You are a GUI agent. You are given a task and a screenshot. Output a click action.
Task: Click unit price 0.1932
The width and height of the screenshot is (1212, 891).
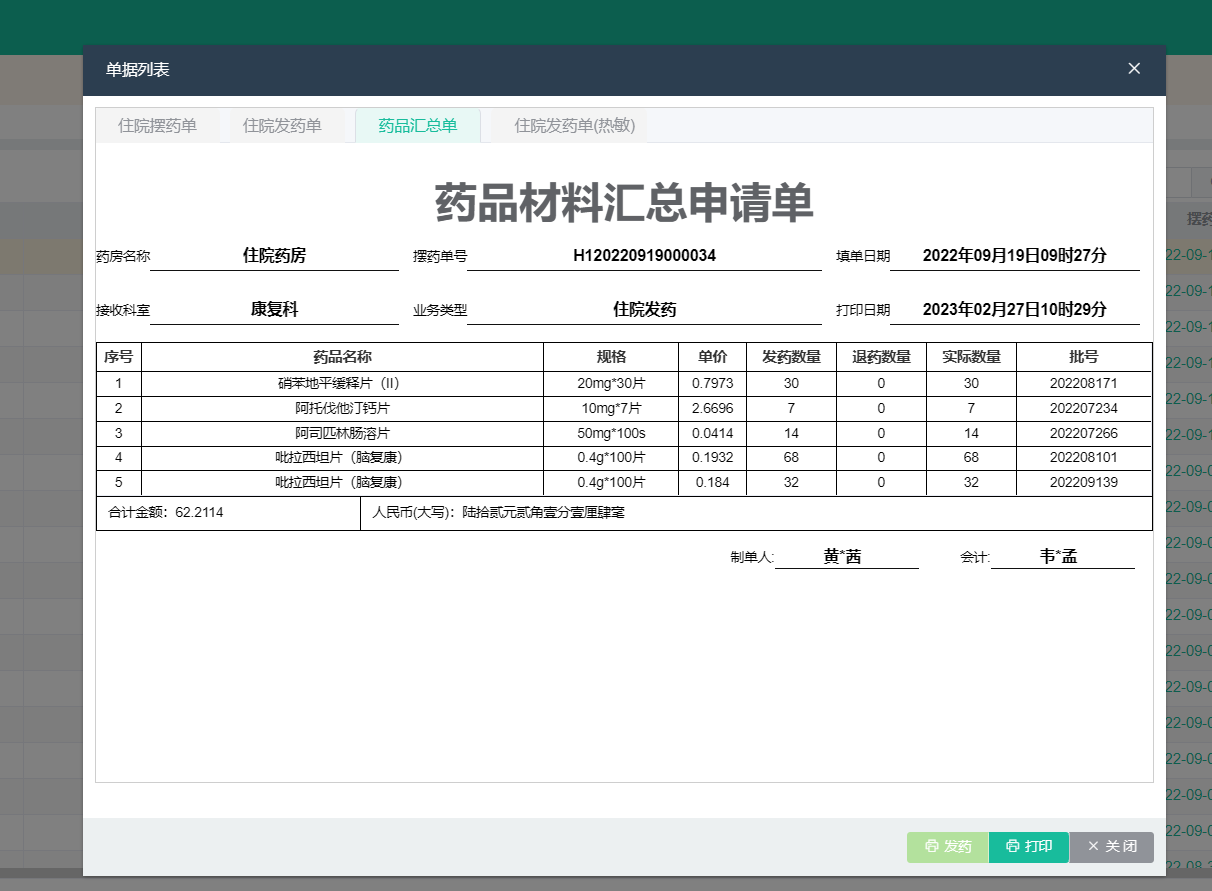[713, 457]
